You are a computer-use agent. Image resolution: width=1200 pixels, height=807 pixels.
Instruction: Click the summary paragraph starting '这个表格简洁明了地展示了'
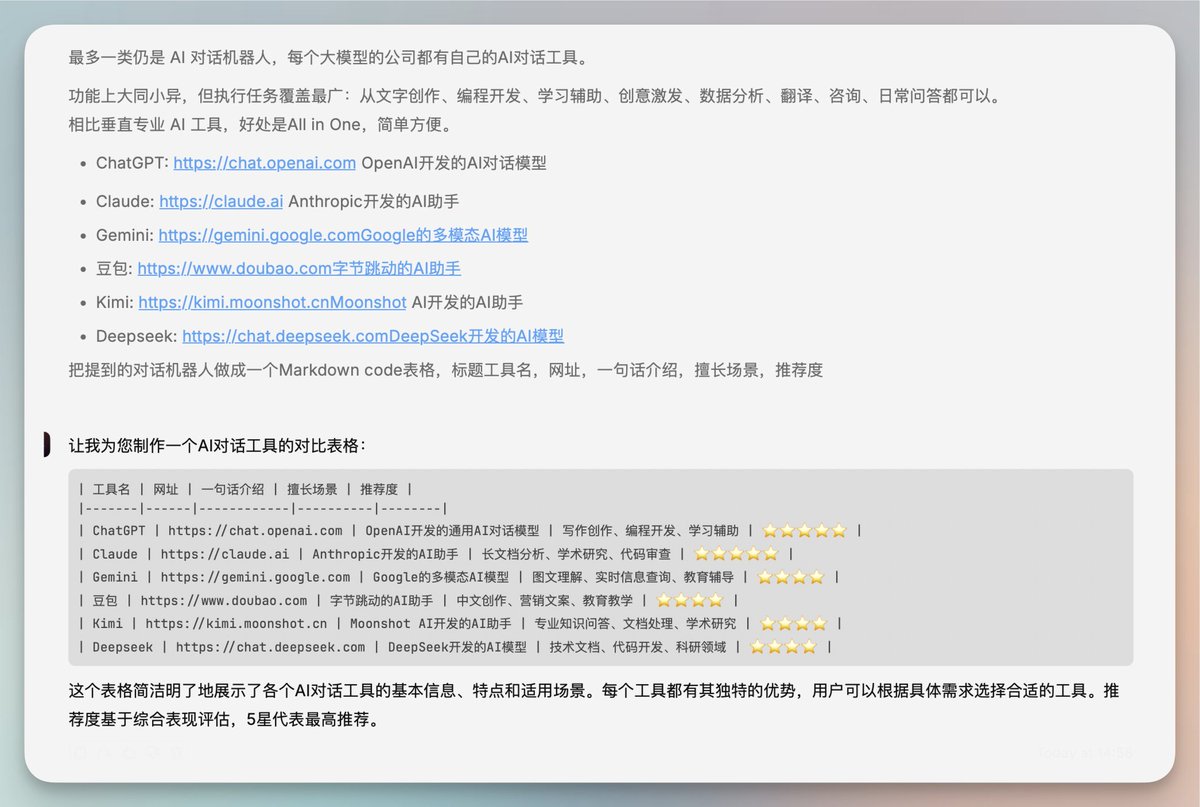[x=594, y=689]
